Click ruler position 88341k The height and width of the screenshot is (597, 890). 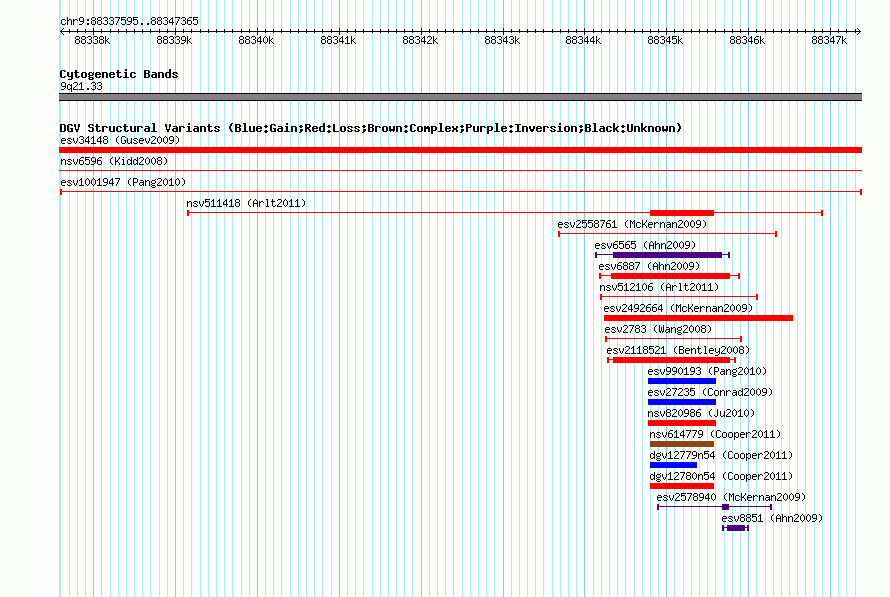click(338, 40)
